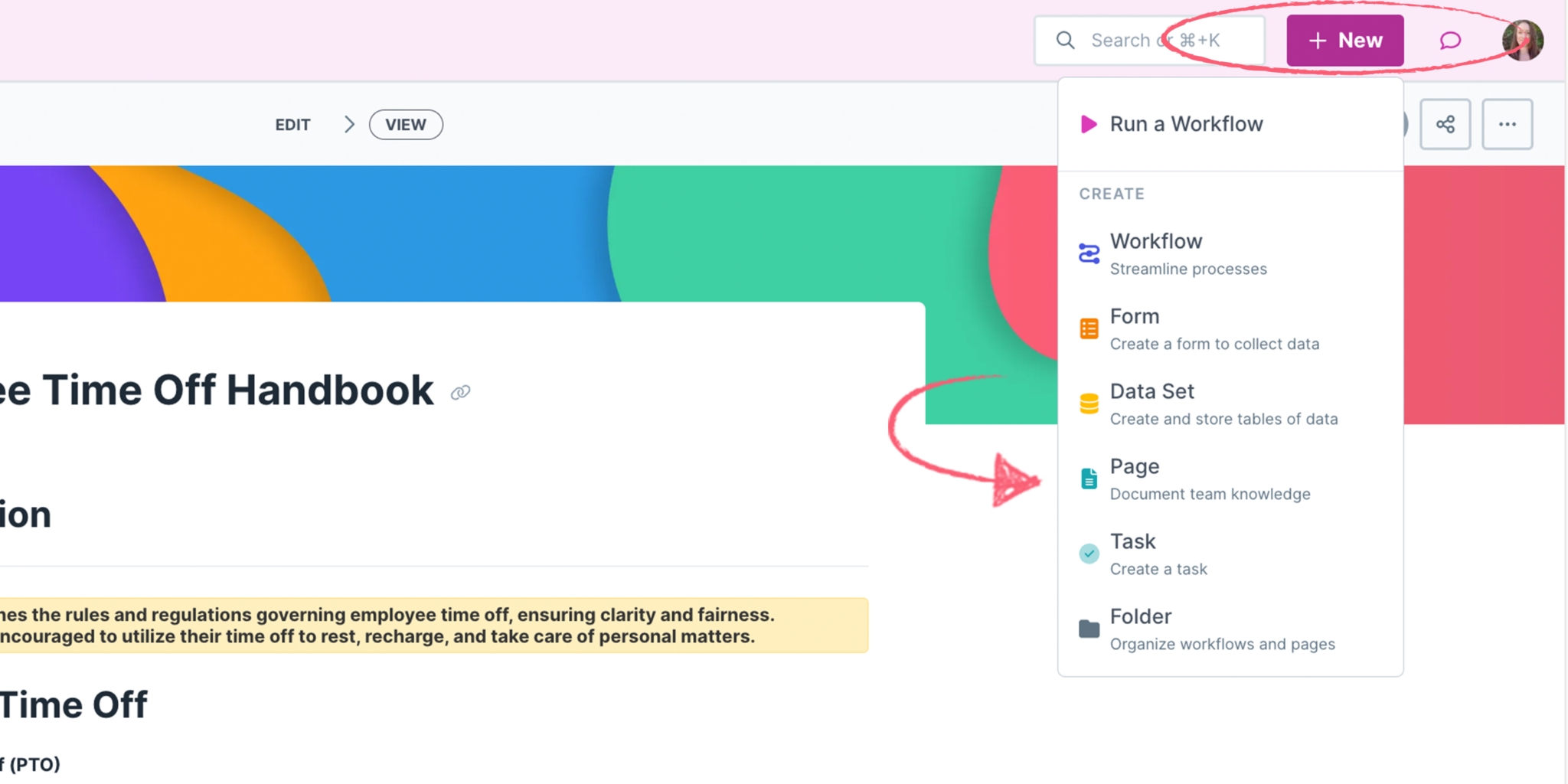Click the gray Folder icon

coord(1089,629)
